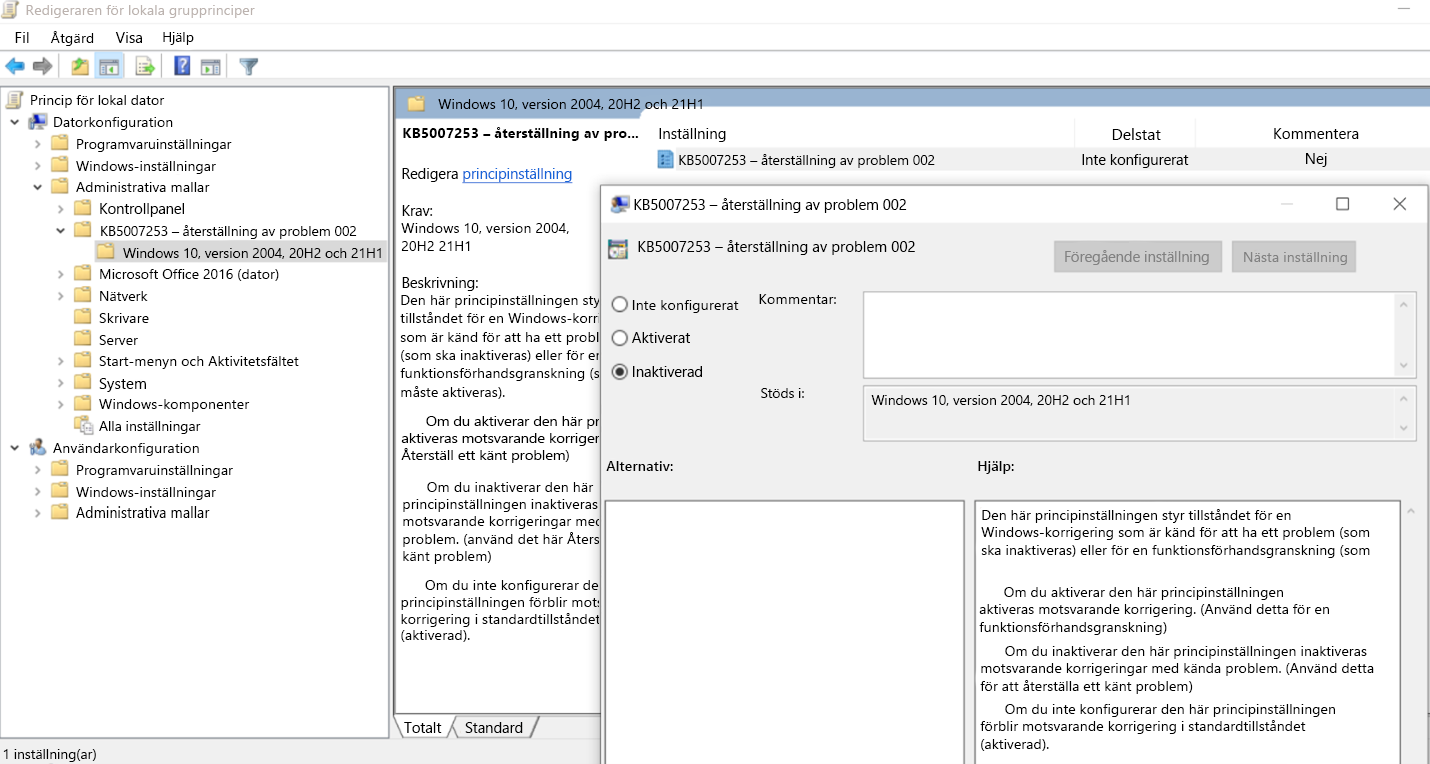
Task: Click the Forward arrow in the toolbar
Action: coord(42,67)
